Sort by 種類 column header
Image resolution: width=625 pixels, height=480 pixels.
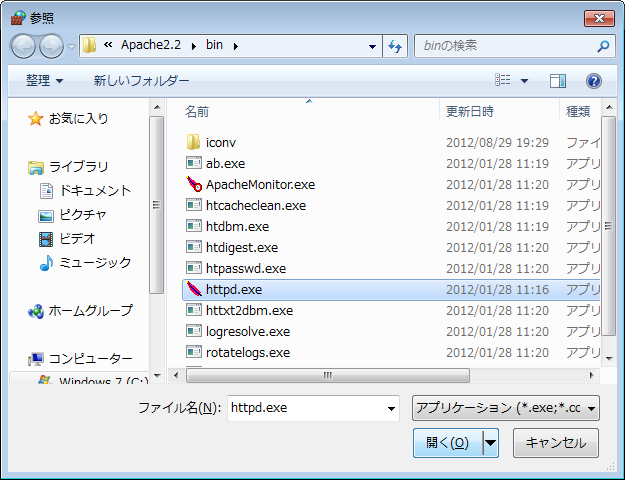578,111
